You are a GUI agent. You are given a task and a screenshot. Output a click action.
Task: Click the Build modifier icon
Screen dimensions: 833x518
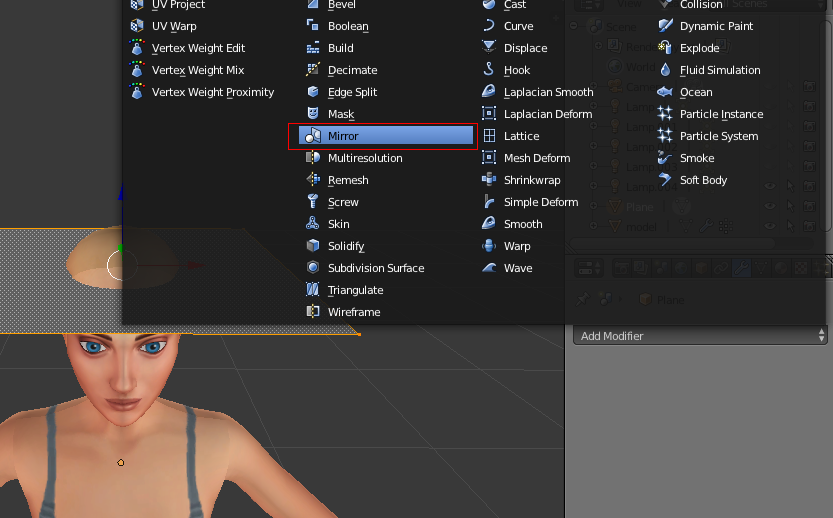pos(313,48)
